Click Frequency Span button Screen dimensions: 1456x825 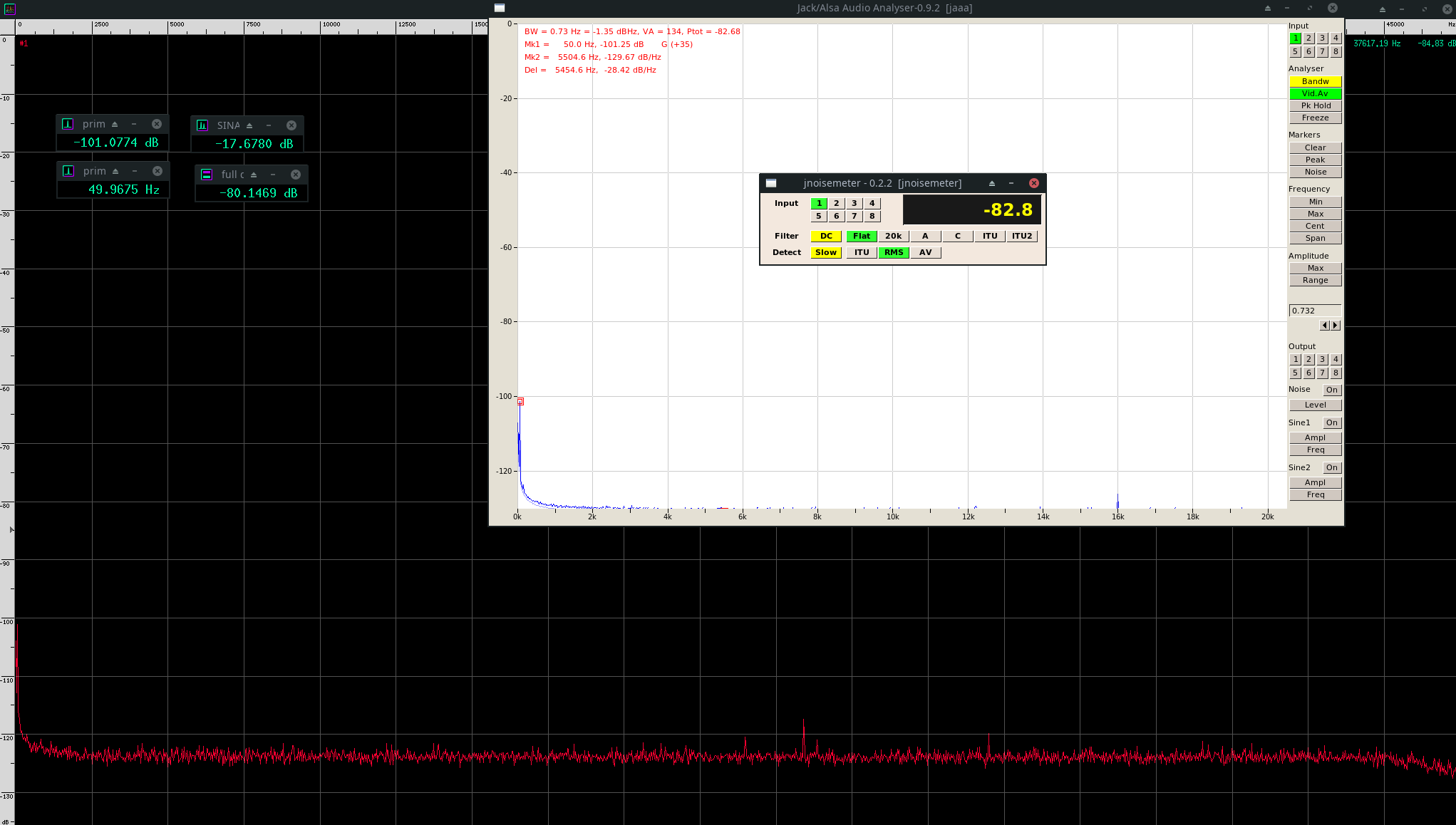click(1316, 238)
